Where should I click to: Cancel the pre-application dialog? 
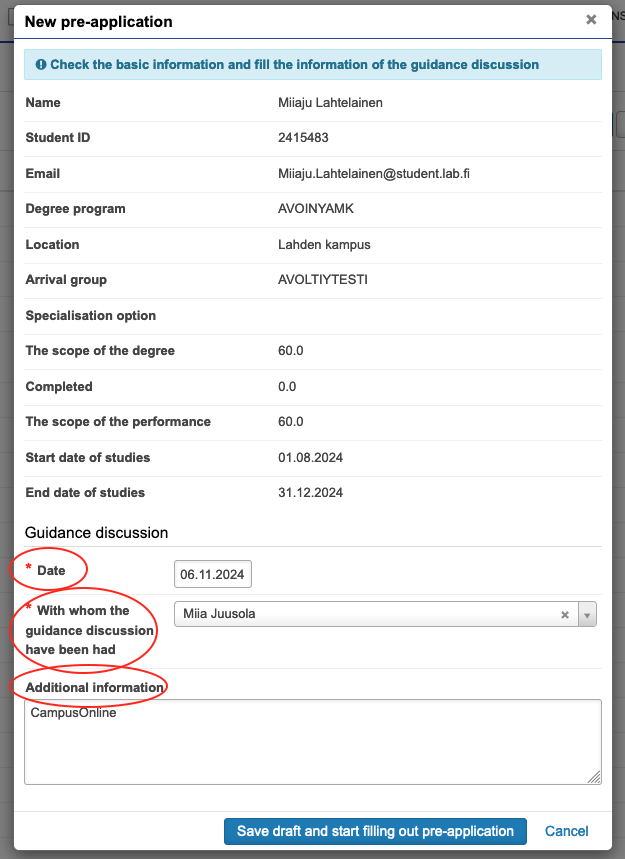point(566,831)
